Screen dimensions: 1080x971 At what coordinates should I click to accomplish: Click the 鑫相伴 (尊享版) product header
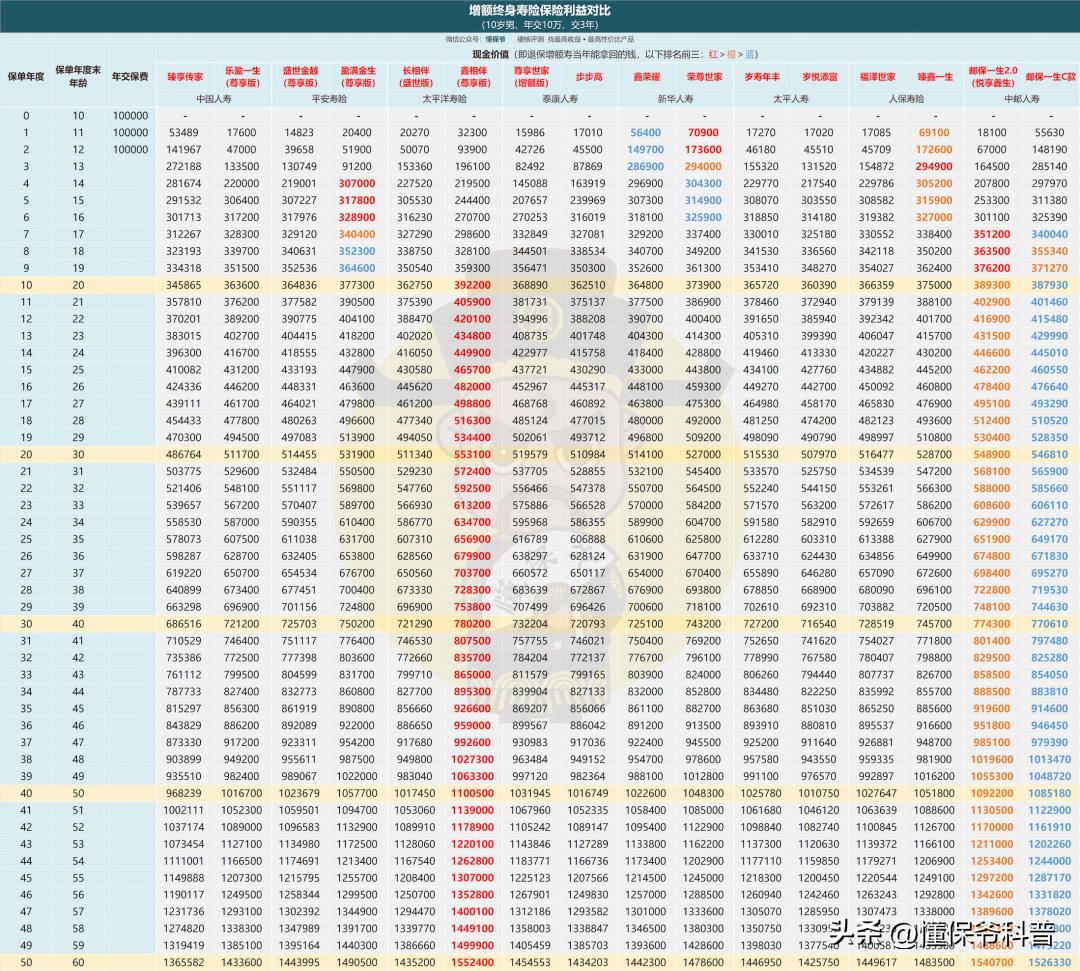(x=473, y=77)
